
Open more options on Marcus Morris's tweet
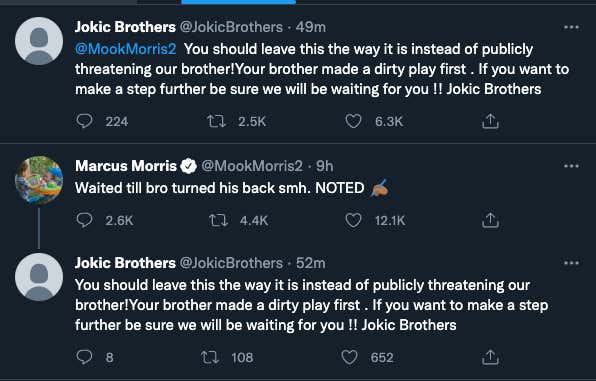pos(571,166)
